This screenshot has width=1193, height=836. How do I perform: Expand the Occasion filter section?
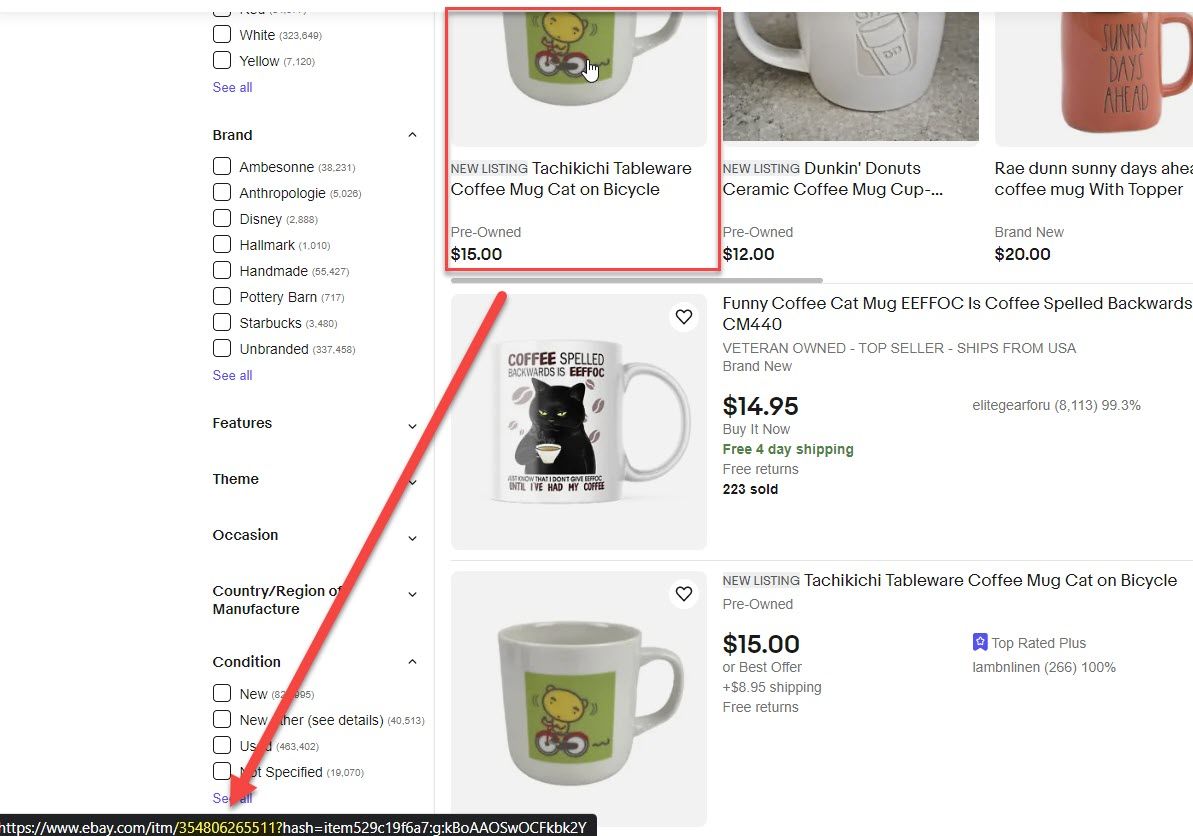point(412,538)
